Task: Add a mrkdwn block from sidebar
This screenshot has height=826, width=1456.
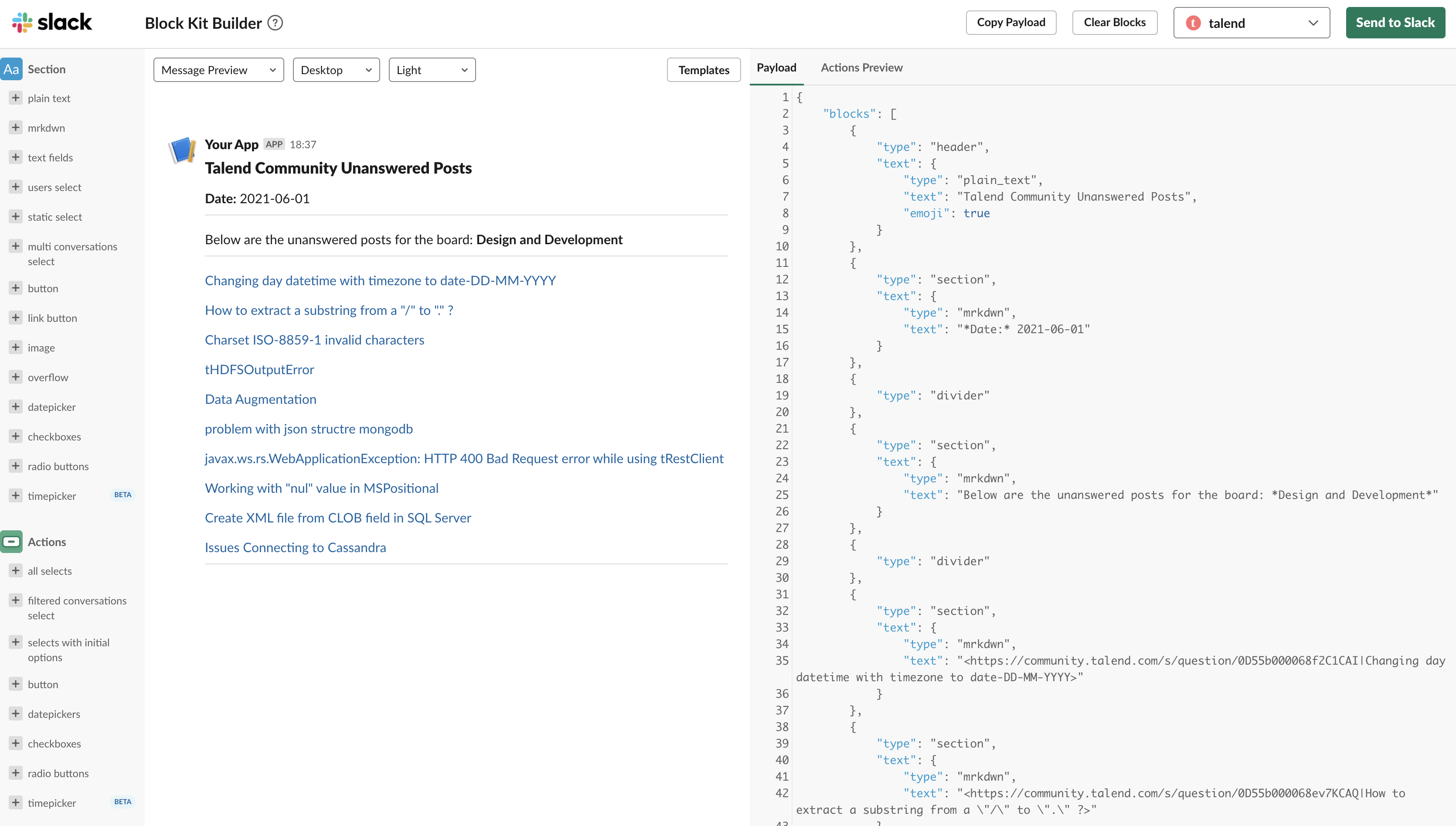Action: point(46,128)
